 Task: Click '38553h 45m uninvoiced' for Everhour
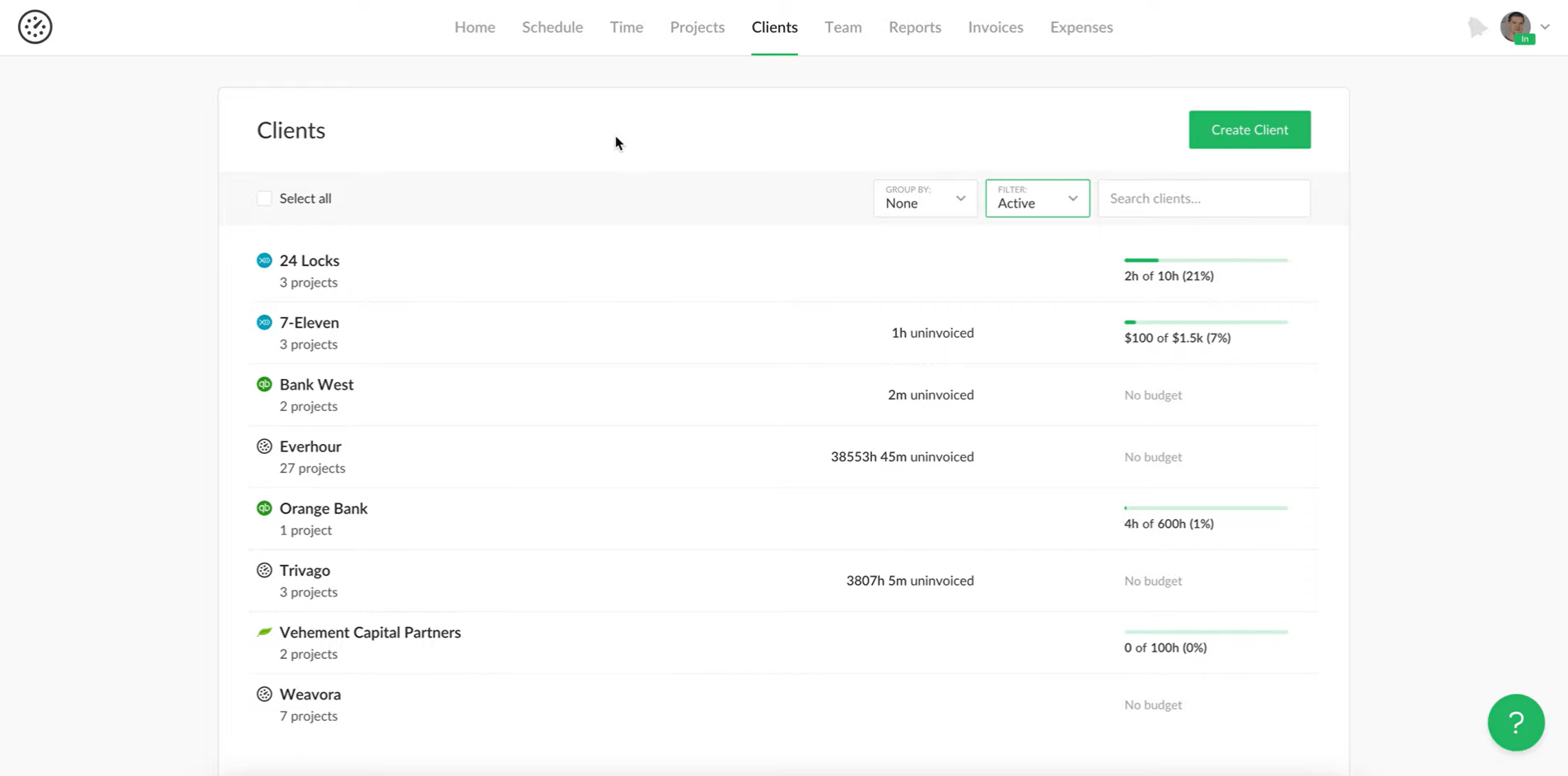903,456
